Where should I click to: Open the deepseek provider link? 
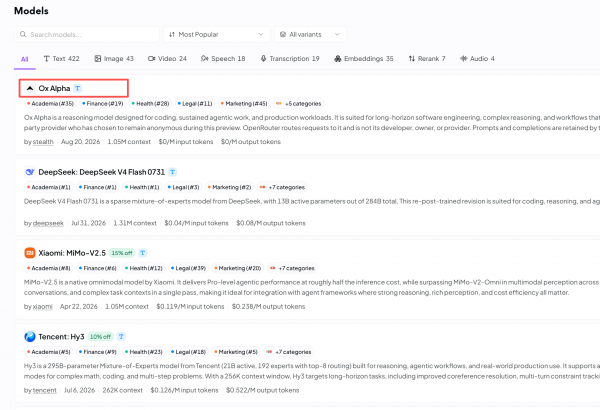pos(48,223)
